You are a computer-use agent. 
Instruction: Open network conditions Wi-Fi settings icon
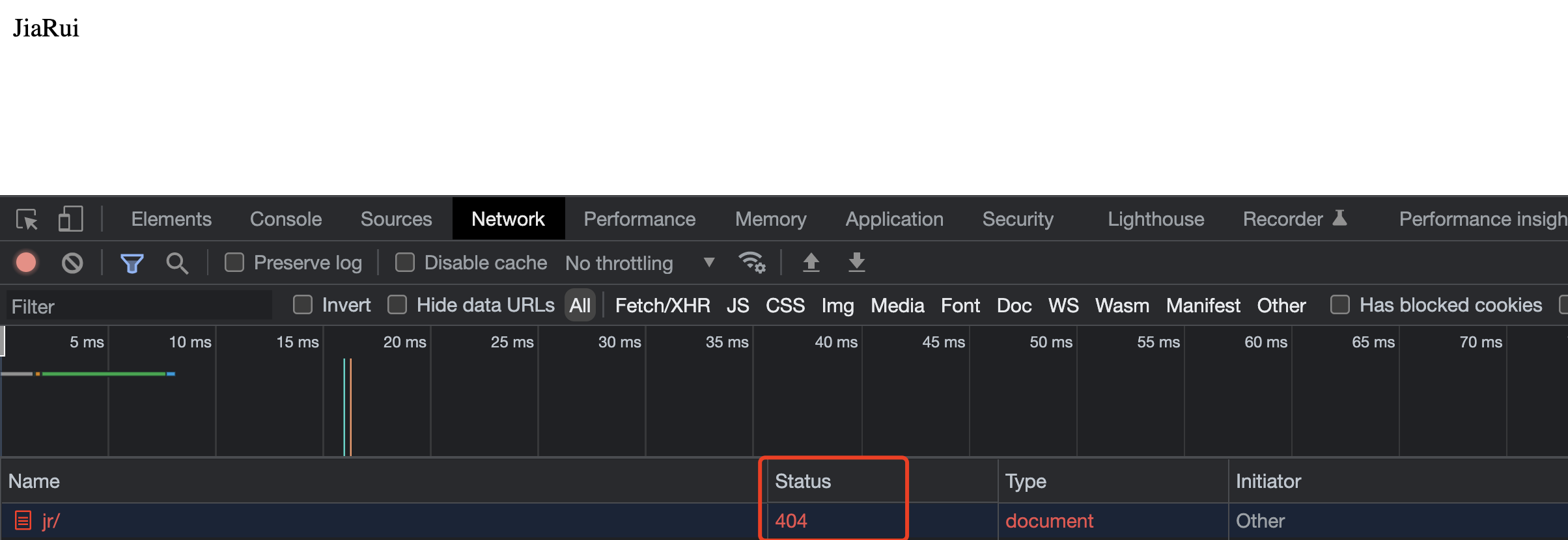coord(751,263)
